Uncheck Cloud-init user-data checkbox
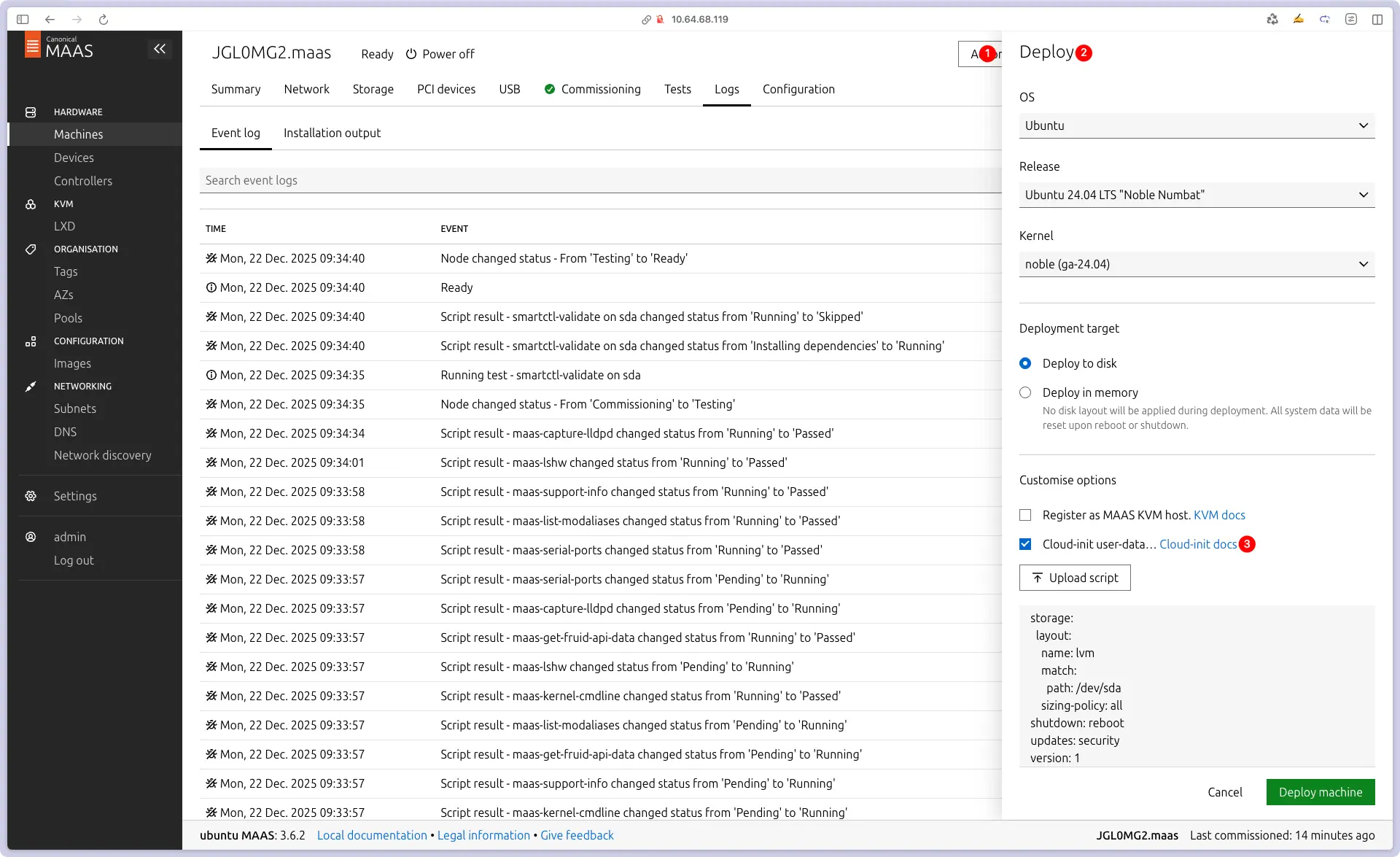The image size is (1400, 857). click(x=1025, y=544)
